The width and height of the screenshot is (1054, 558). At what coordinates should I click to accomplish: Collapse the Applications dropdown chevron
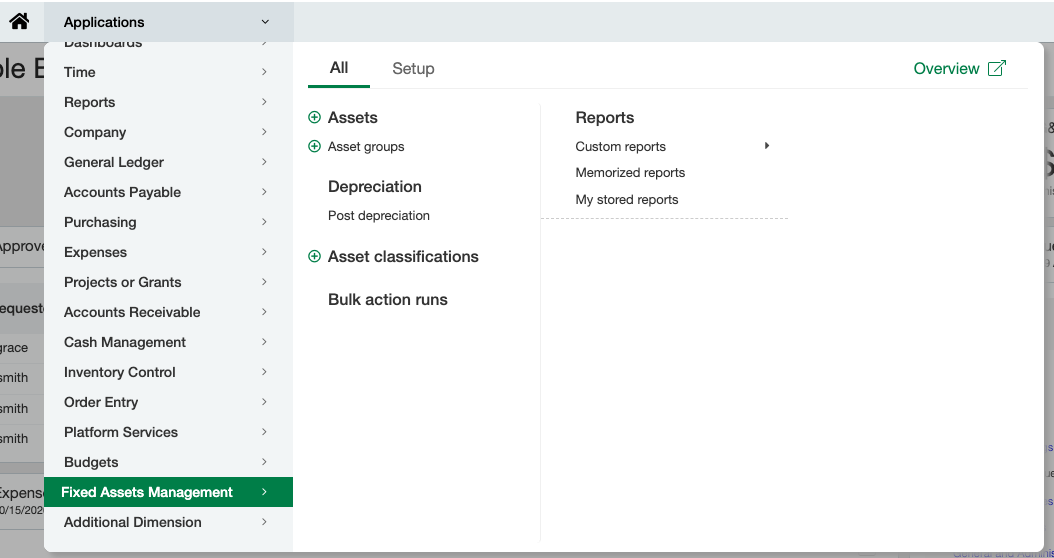click(x=265, y=22)
